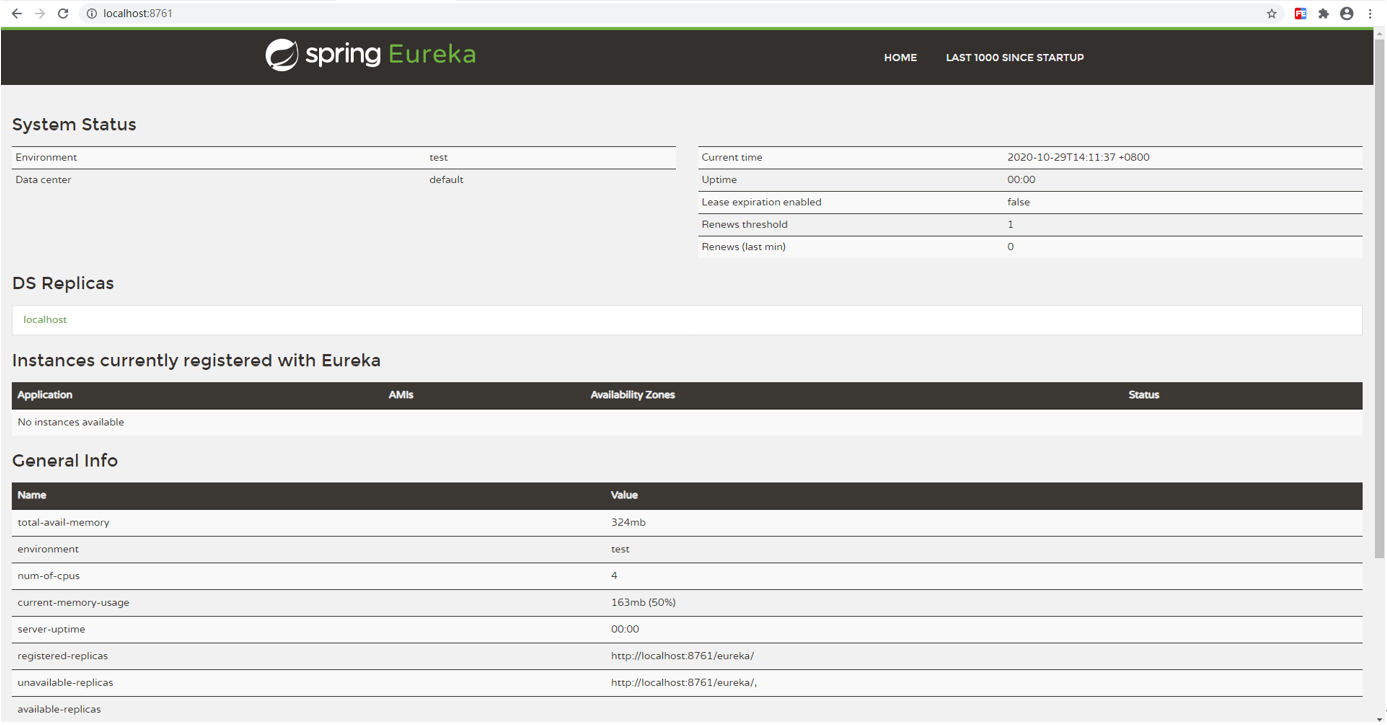Click the Availability Zones column header

pos(632,395)
